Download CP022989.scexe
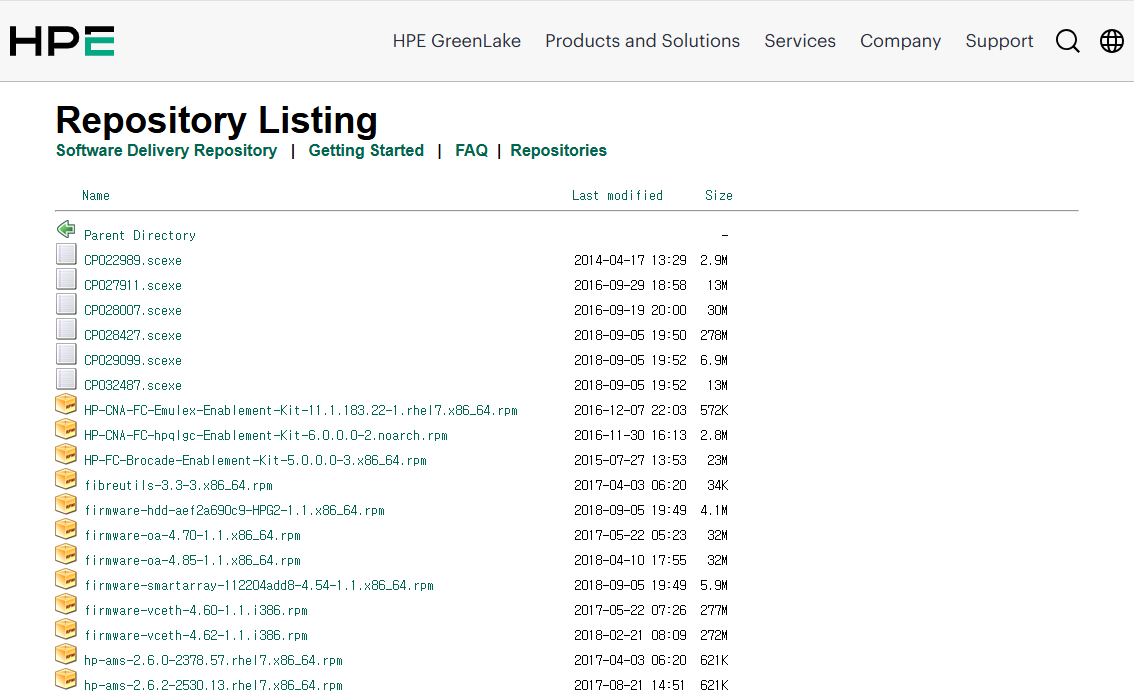This screenshot has height=692, width=1134. click(x=133, y=260)
